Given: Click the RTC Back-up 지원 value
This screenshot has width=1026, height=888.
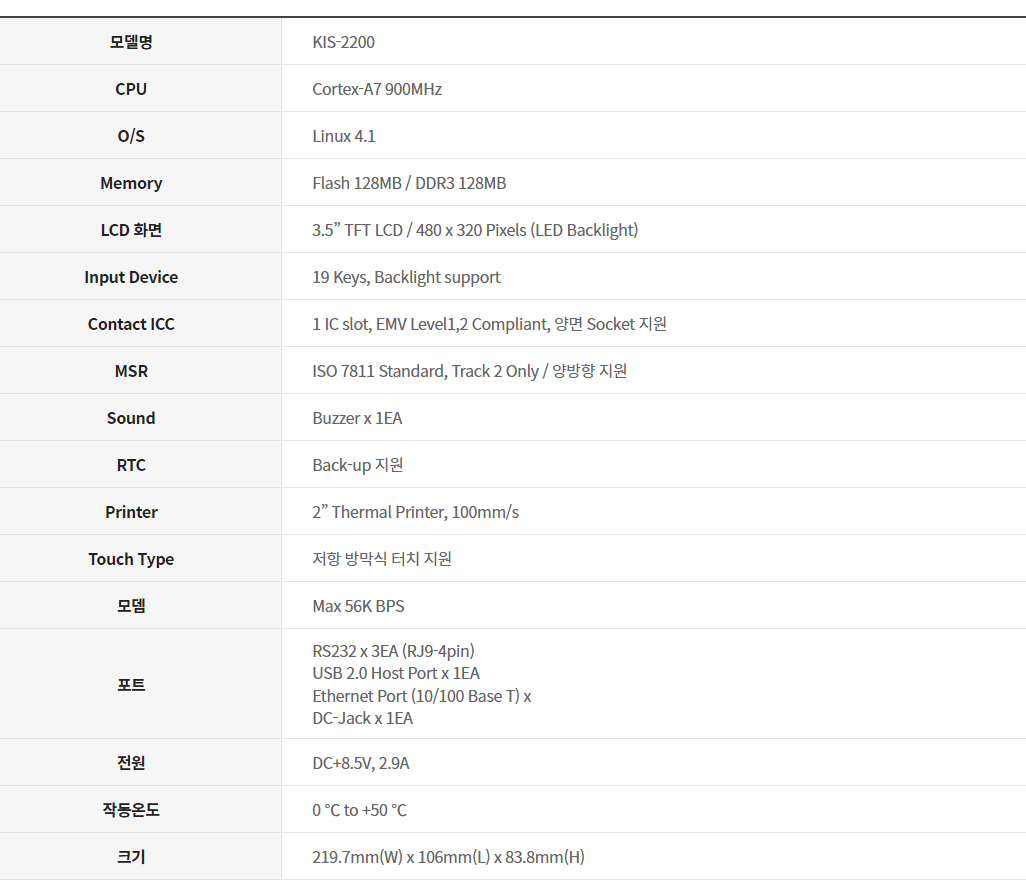Looking at the screenshot, I should point(358,465).
